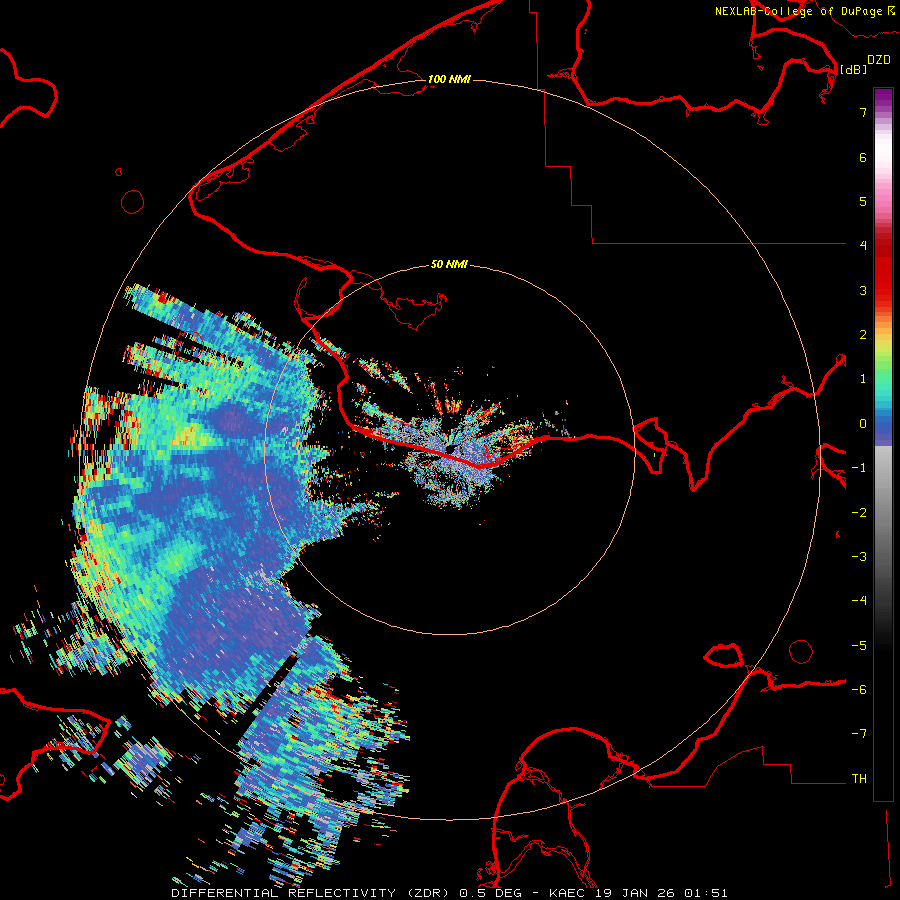Click the 2 value on the color scale

(x=863, y=335)
